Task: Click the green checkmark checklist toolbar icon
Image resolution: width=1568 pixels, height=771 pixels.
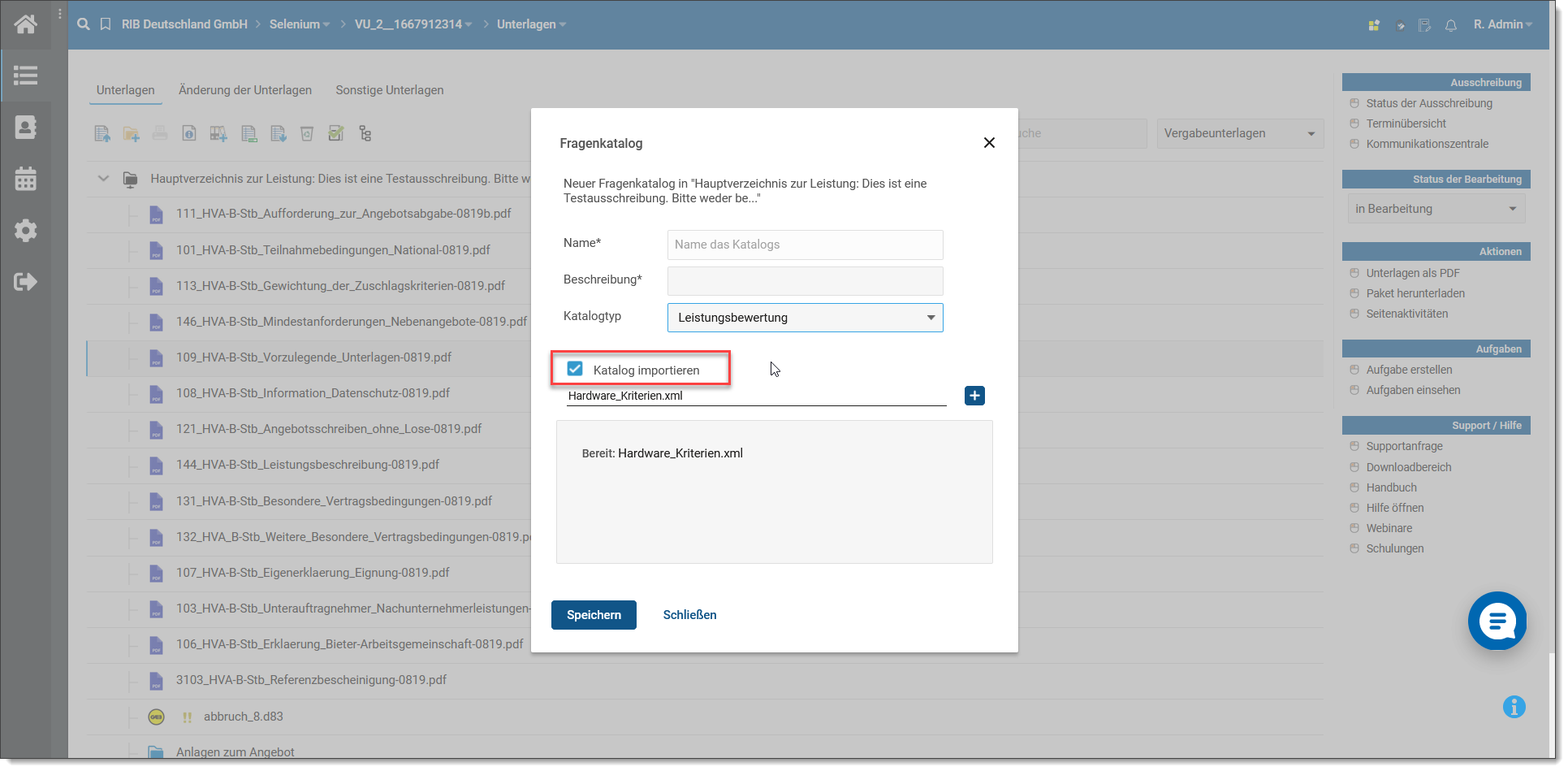Action: point(336,133)
